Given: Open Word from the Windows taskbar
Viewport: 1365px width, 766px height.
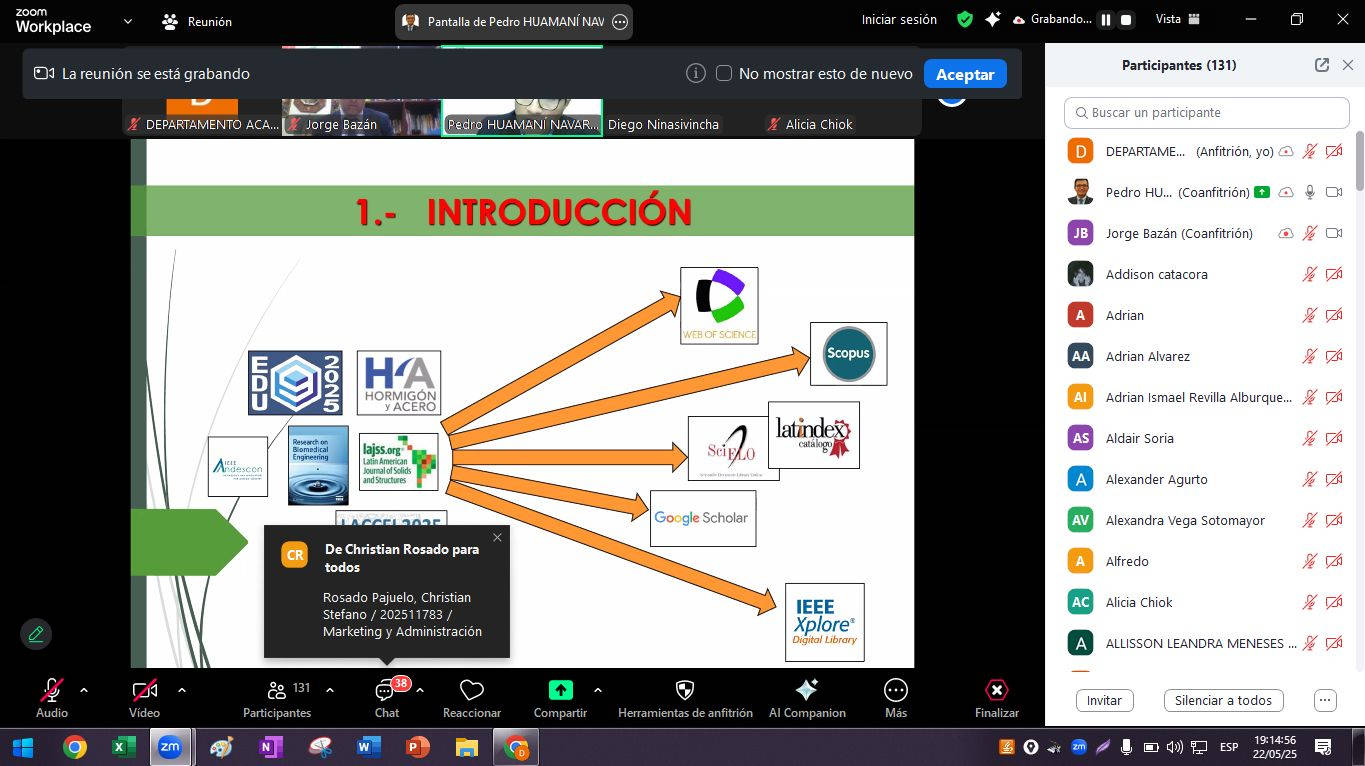Looking at the screenshot, I should pos(368,747).
